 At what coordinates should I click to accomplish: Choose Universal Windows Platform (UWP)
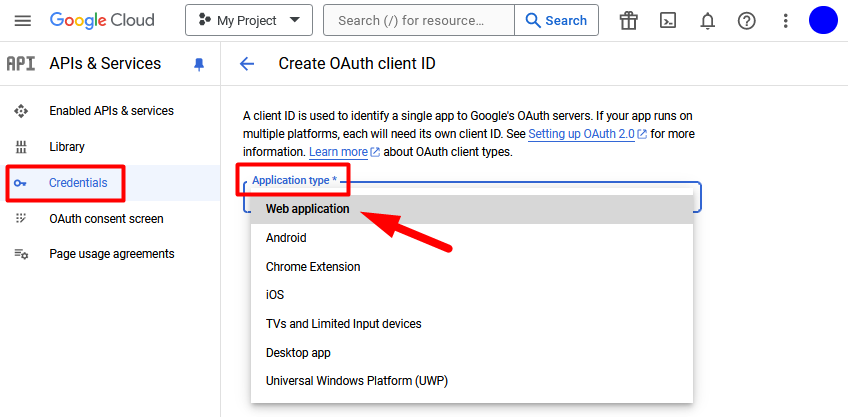[472, 381]
